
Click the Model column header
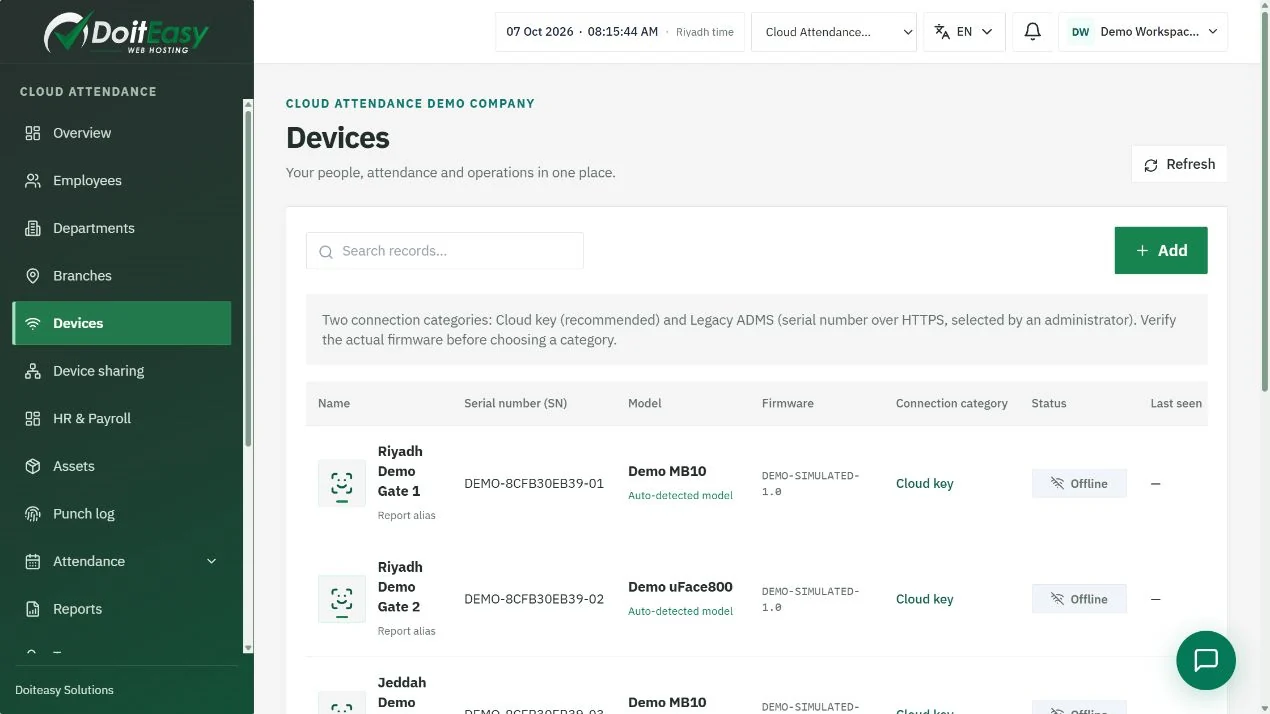(x=645, y=403)
